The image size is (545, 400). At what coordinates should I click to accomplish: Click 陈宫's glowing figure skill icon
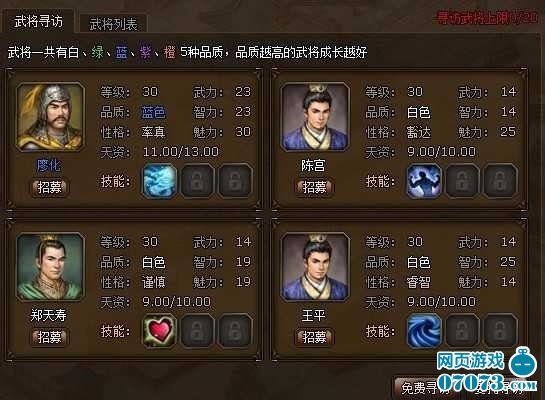tap(424, 181)
